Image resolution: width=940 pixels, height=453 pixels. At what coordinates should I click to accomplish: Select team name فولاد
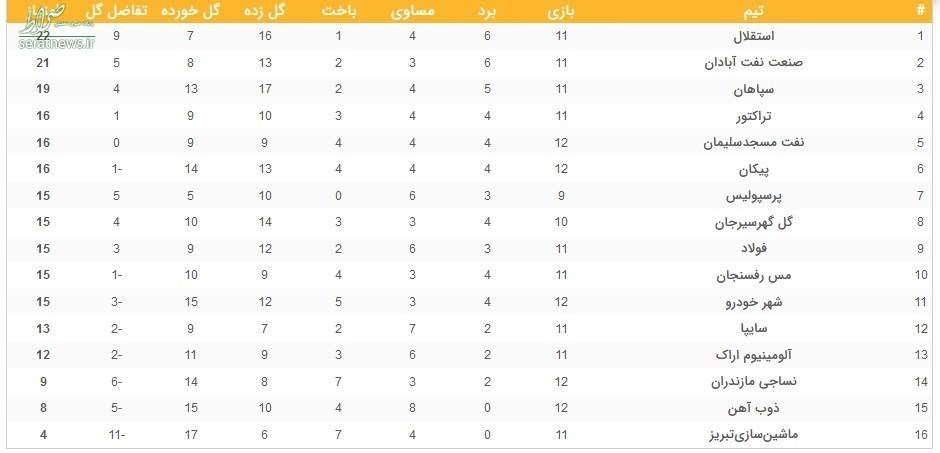(754, 249)
